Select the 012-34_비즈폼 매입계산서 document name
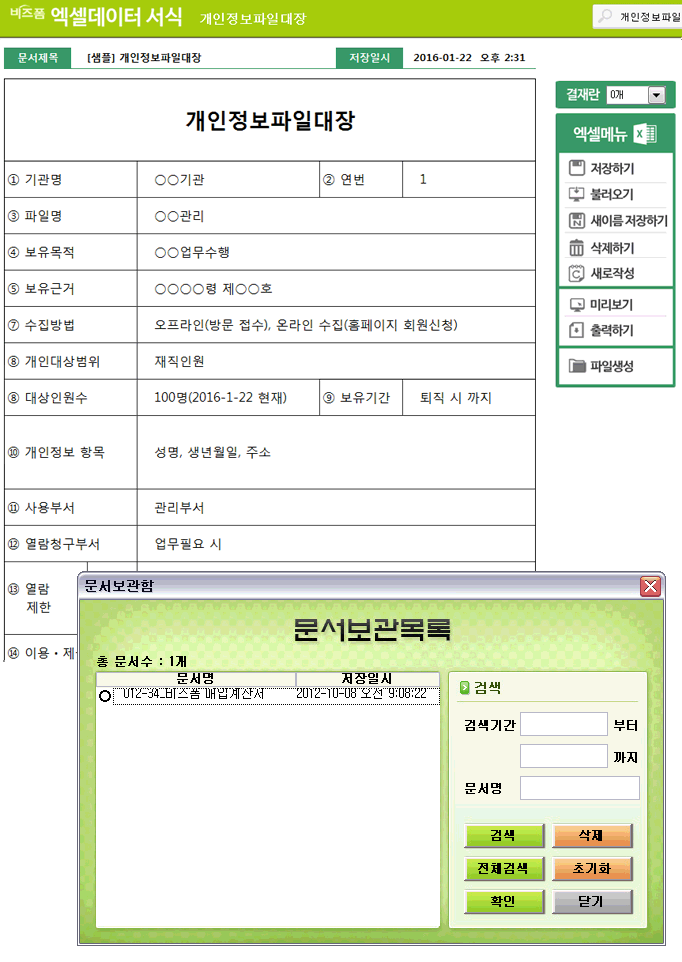 (193, 695)
